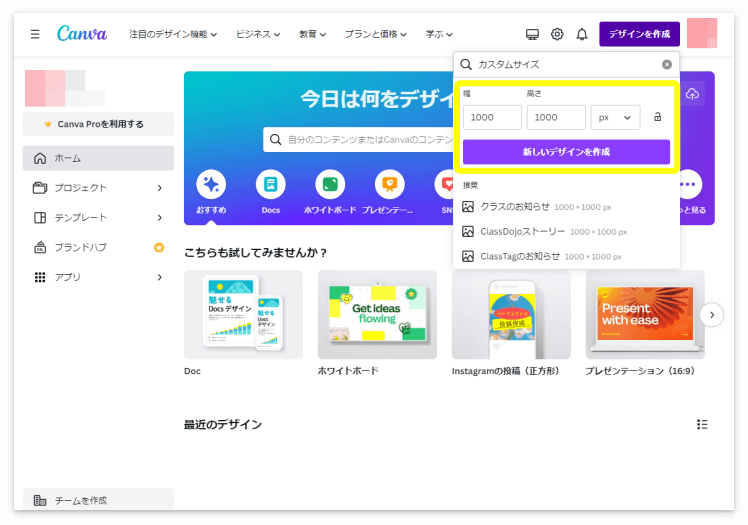Click the カスタムサイズ search field
748x525 pixels.
pos(566,64)
